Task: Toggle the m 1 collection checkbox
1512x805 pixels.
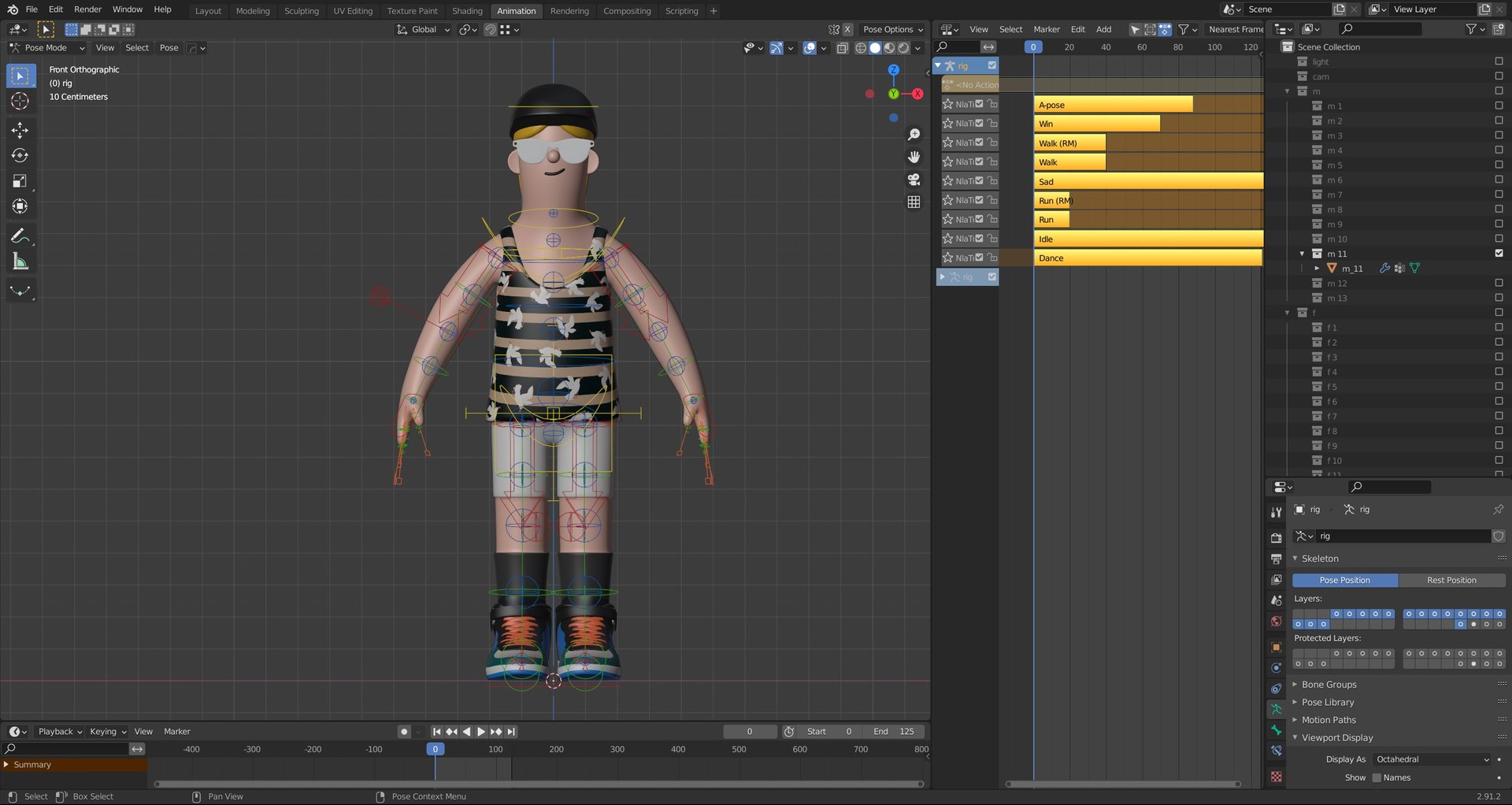Action: (1499, 106)
